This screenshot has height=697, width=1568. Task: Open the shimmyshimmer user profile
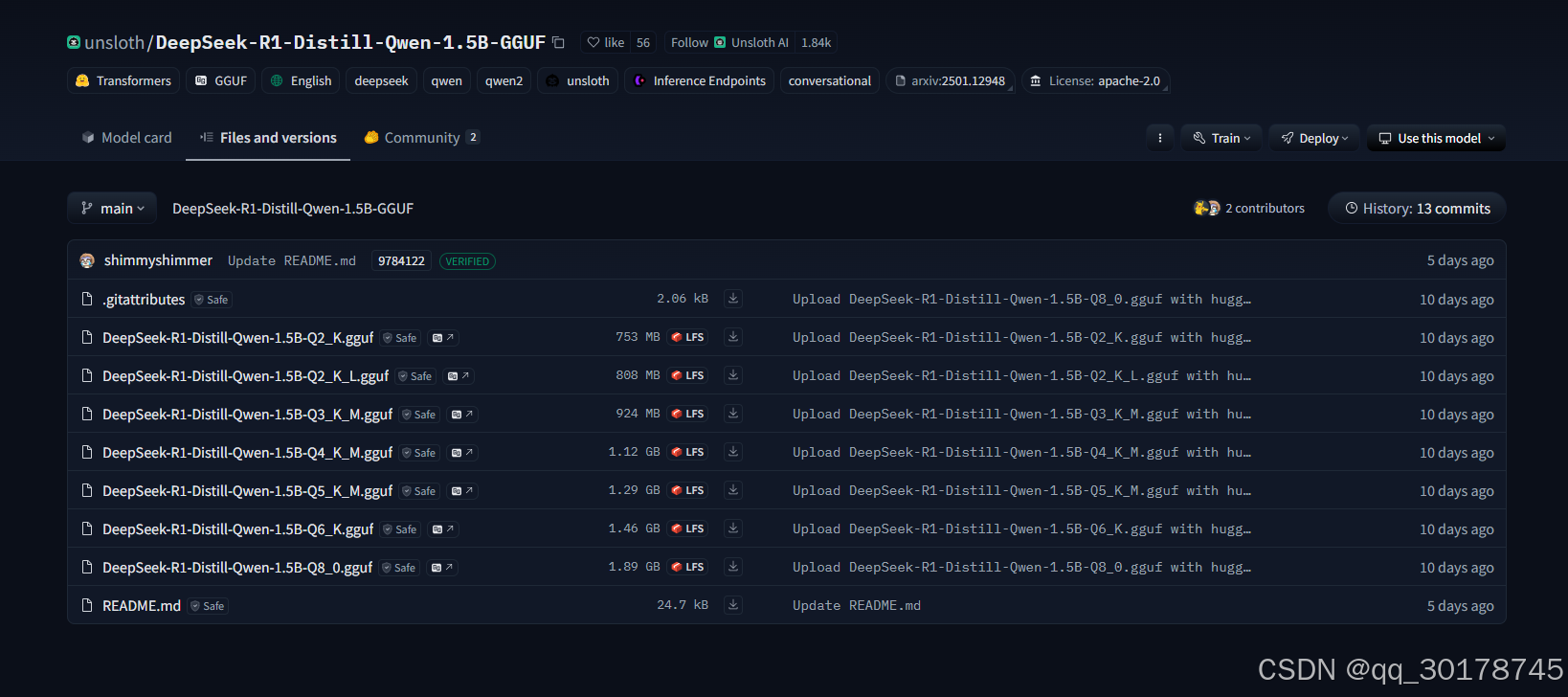tap(158, 260)
